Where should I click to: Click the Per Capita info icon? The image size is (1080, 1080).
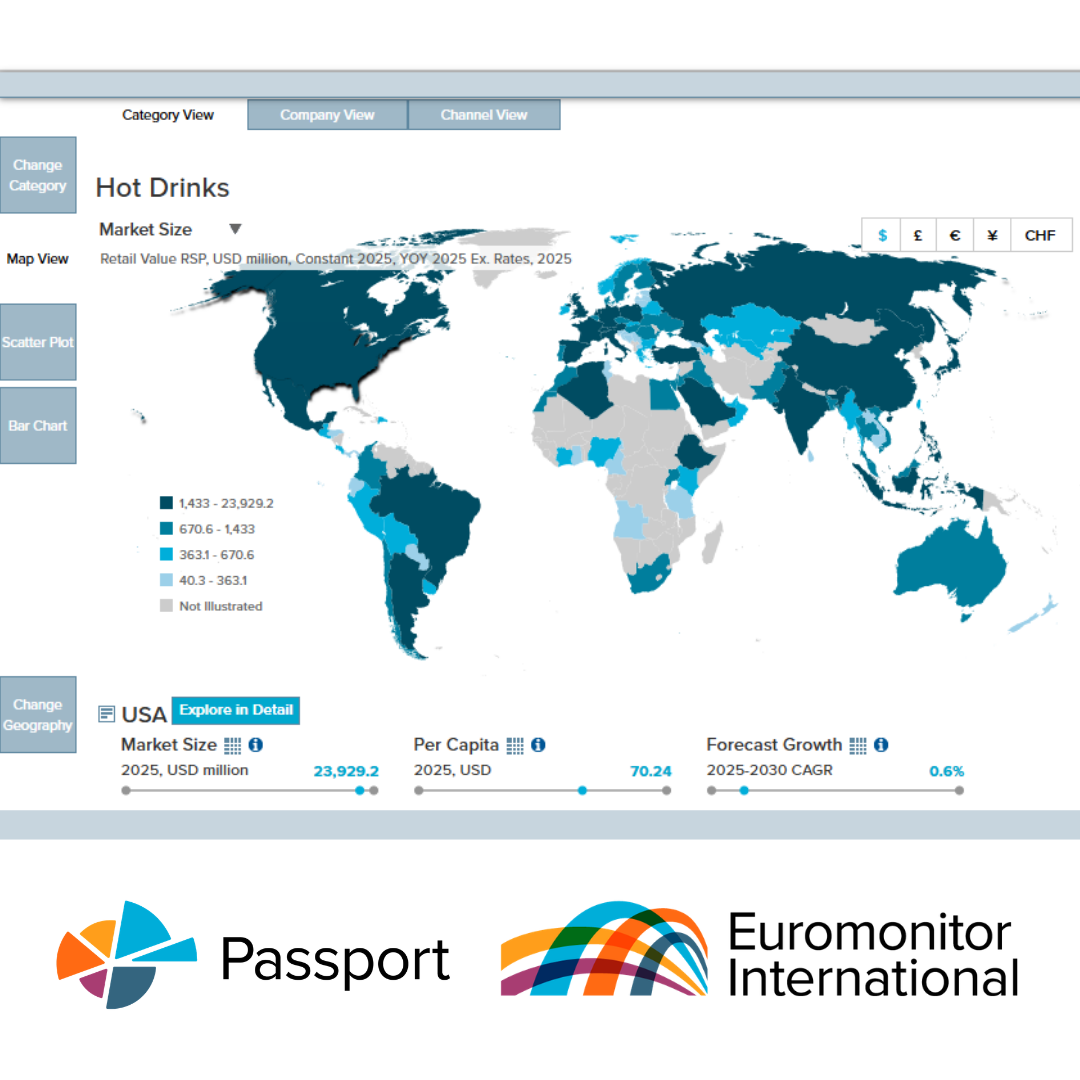pyautogui.click(x=538, y=745)
